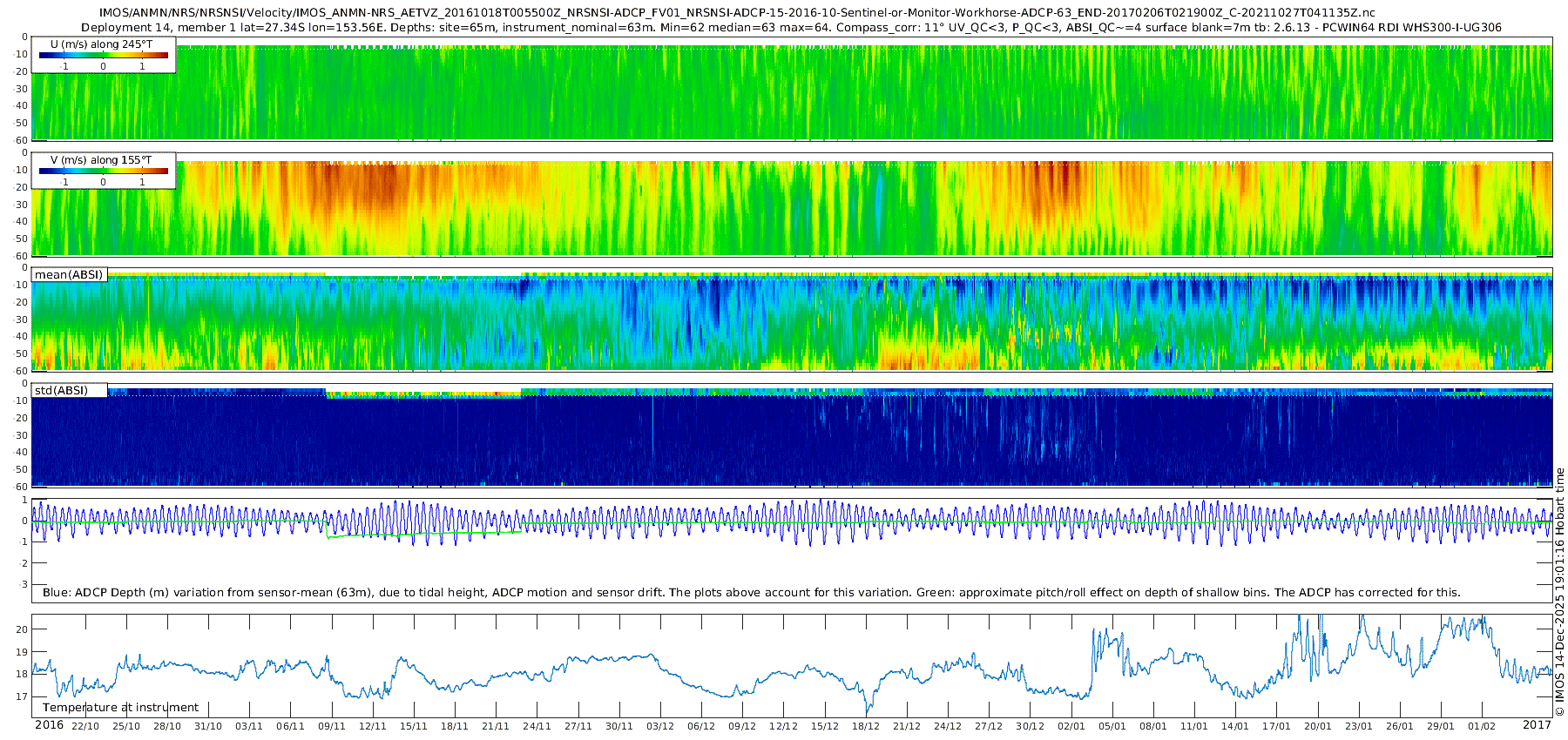
Task: Click the 2016 year label on time axis
Action: [x=49, y=725]
